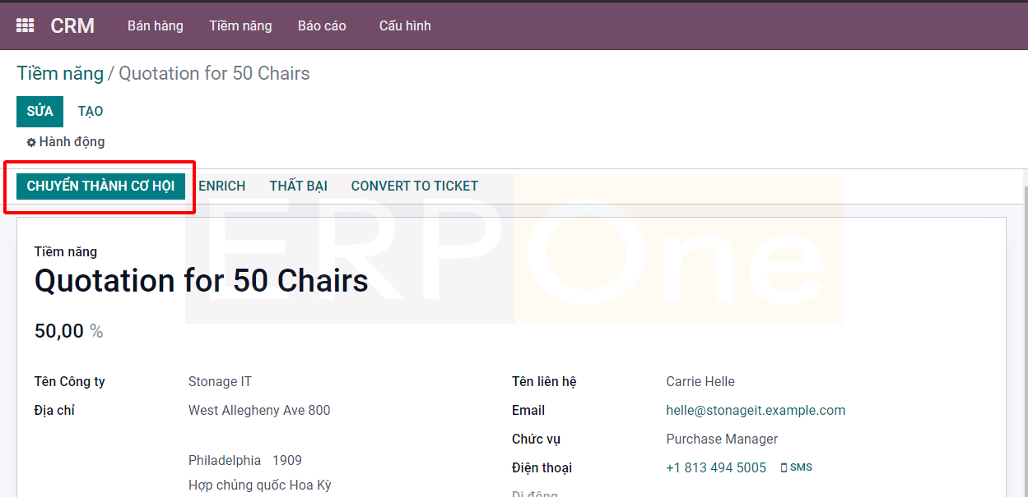The width and height of the screenshot is (1028, 497).
Task: Click the SỬA edit button
Action: [x=40, y=111]
